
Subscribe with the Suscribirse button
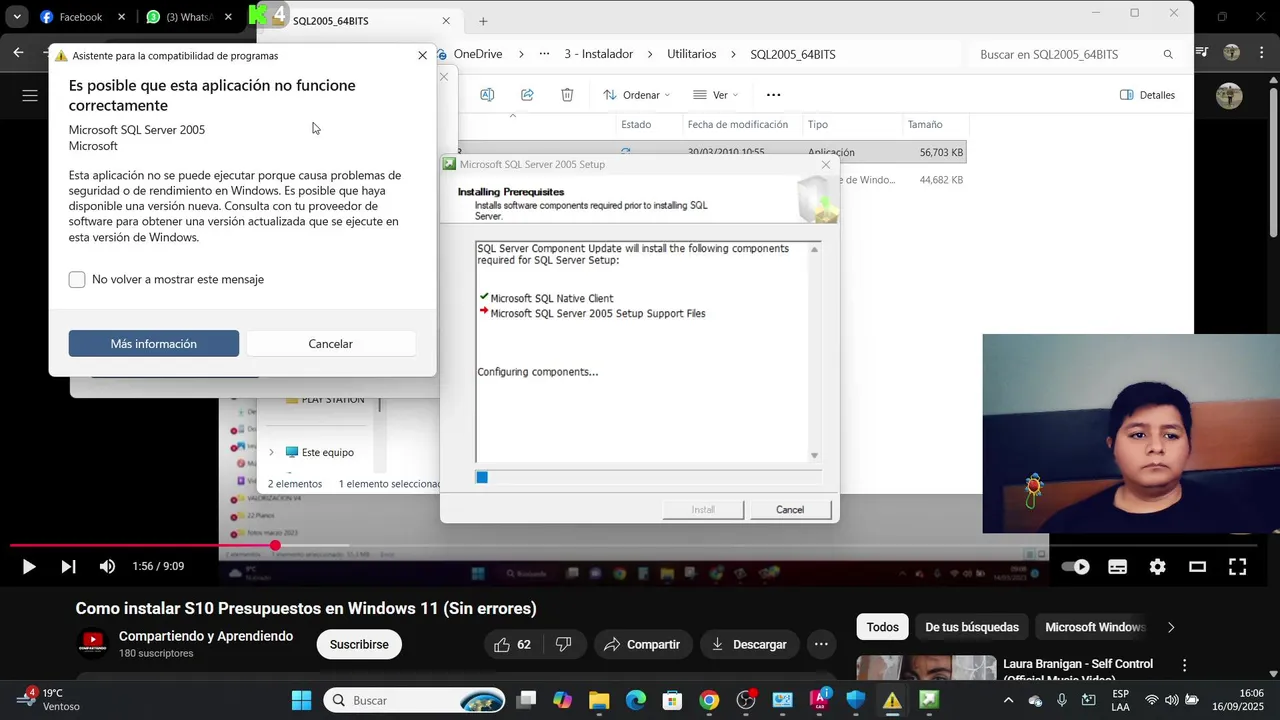359,644
